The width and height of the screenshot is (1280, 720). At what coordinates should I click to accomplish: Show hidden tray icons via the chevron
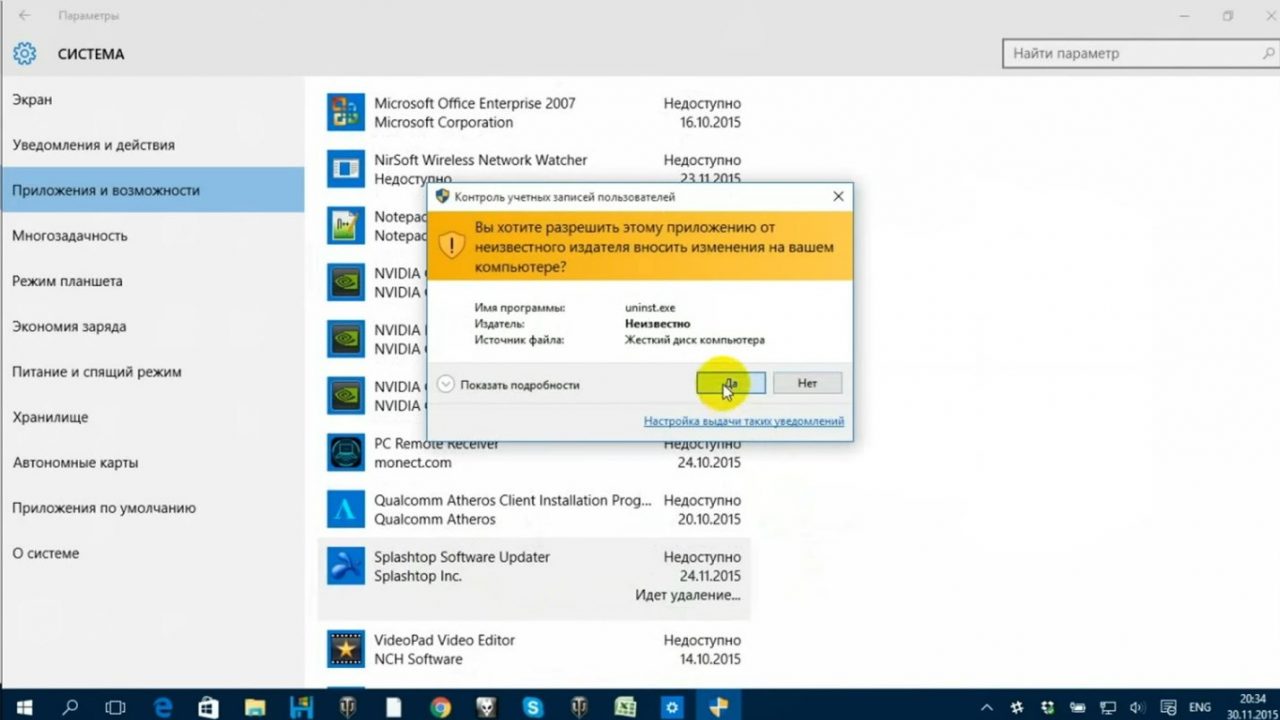pyautogui.click(x=986, y=707)
